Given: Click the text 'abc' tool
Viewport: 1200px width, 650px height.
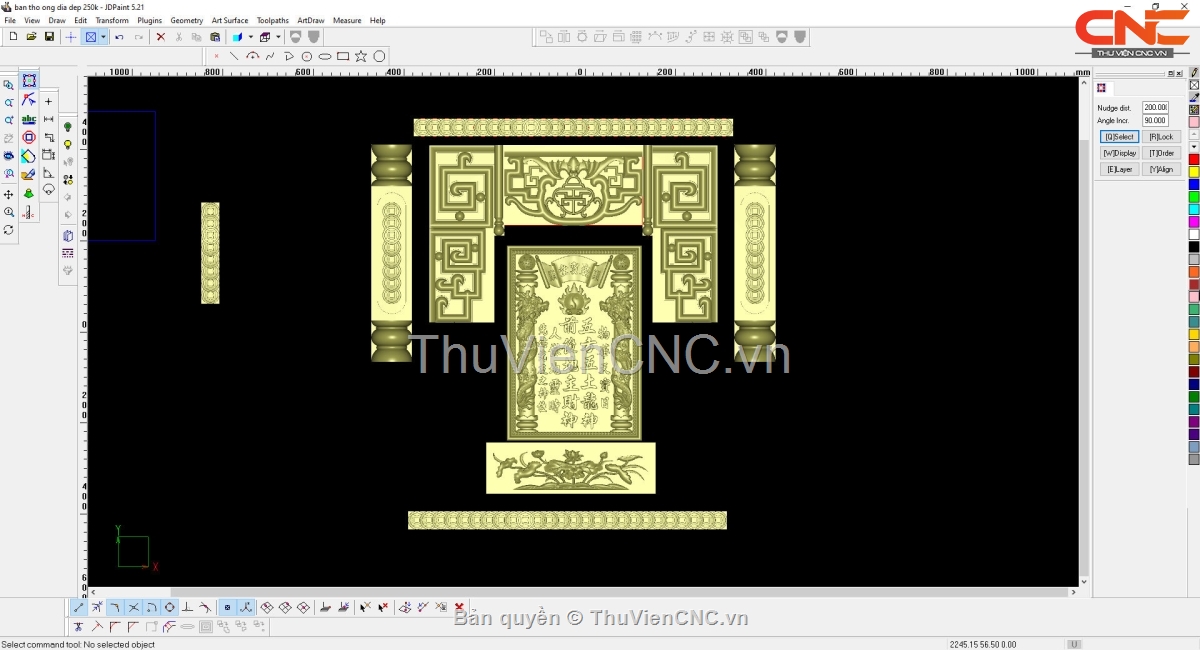Looking at the screenshot, I should [29, 119].
